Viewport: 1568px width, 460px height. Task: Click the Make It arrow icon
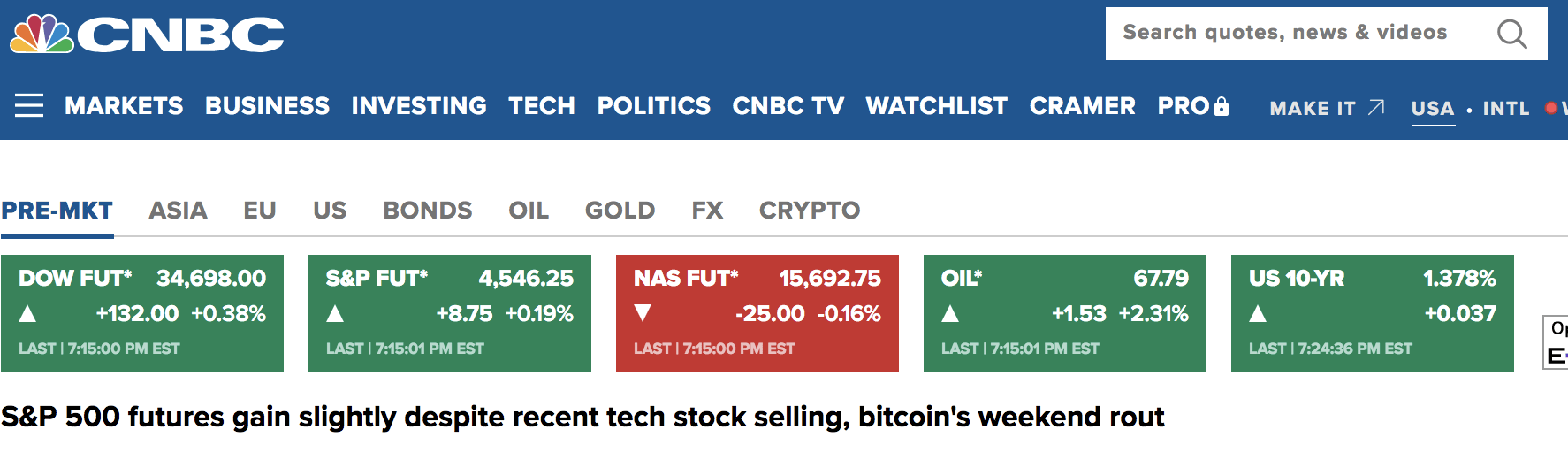pyautogui.click(x=1376, y=108)
